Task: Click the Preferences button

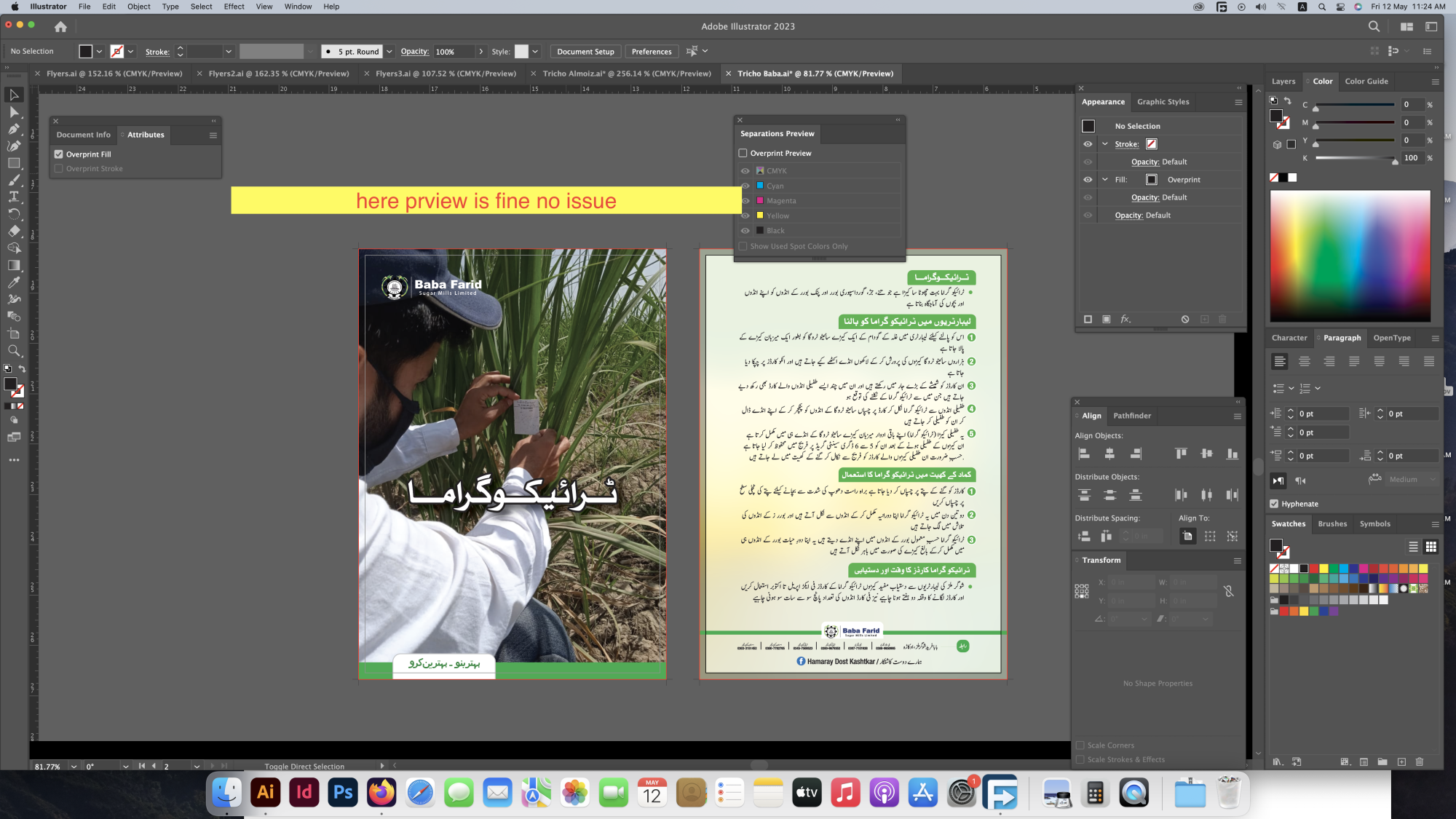Action: click(652, 52)
